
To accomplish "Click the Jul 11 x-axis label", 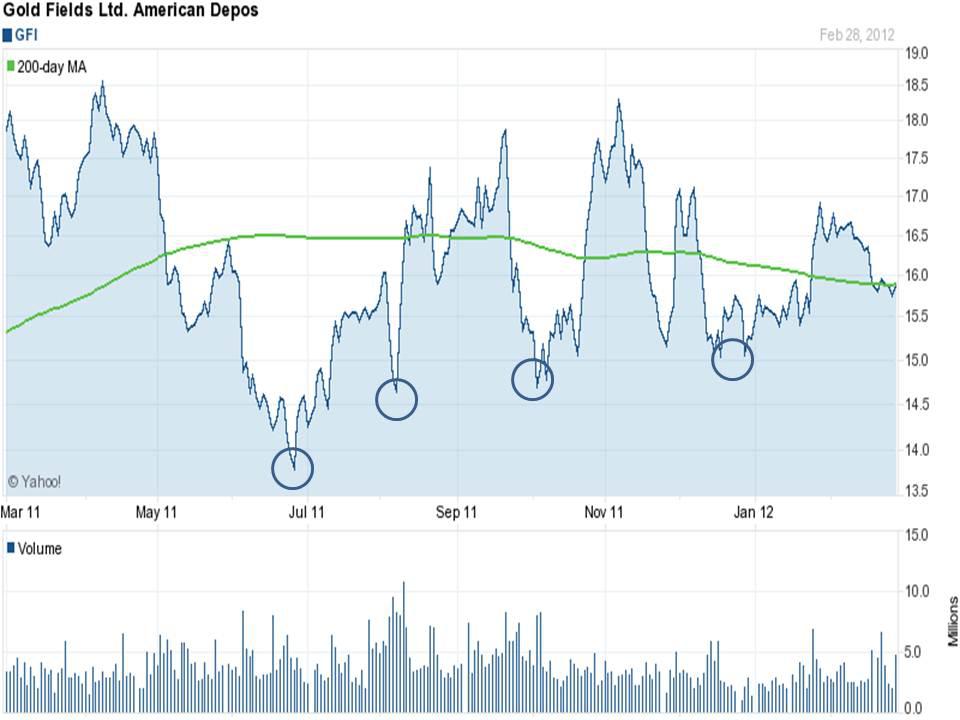I will (x=306, y=512).
